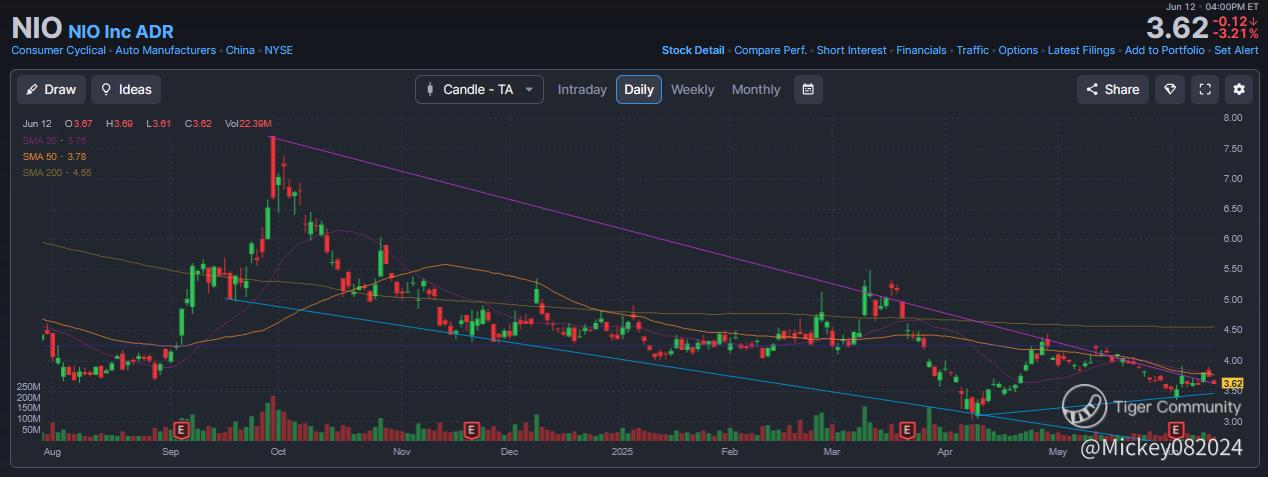
Task: Open Financials link
Action: point(922,50)
